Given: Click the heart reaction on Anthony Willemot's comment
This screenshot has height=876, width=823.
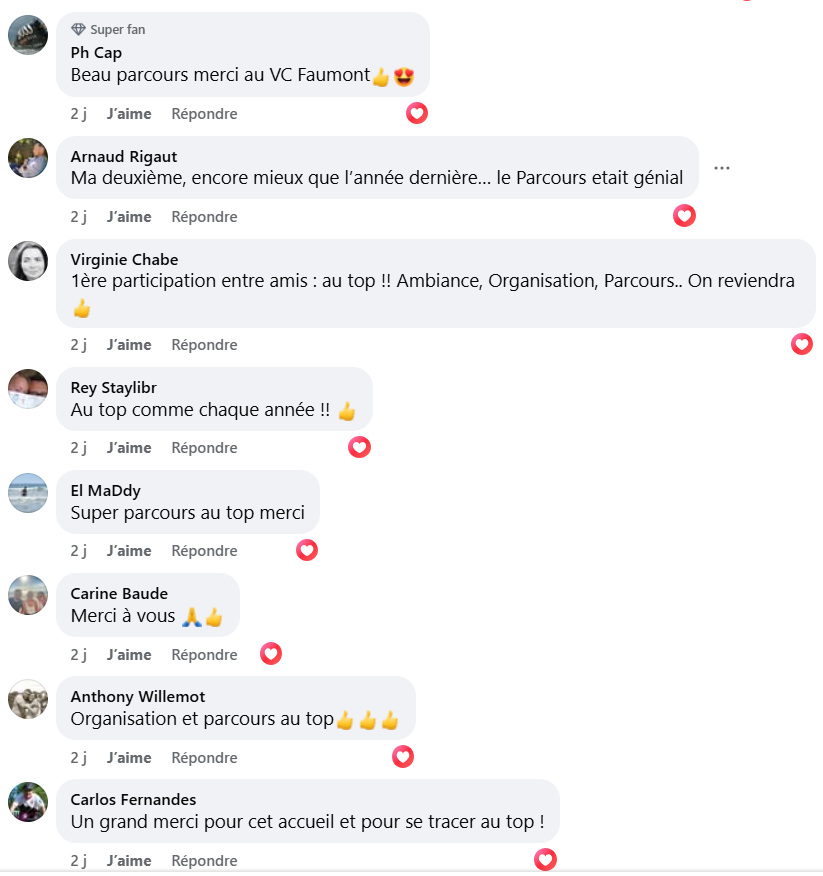Looking at the screenshot, I should click(403, 757).
